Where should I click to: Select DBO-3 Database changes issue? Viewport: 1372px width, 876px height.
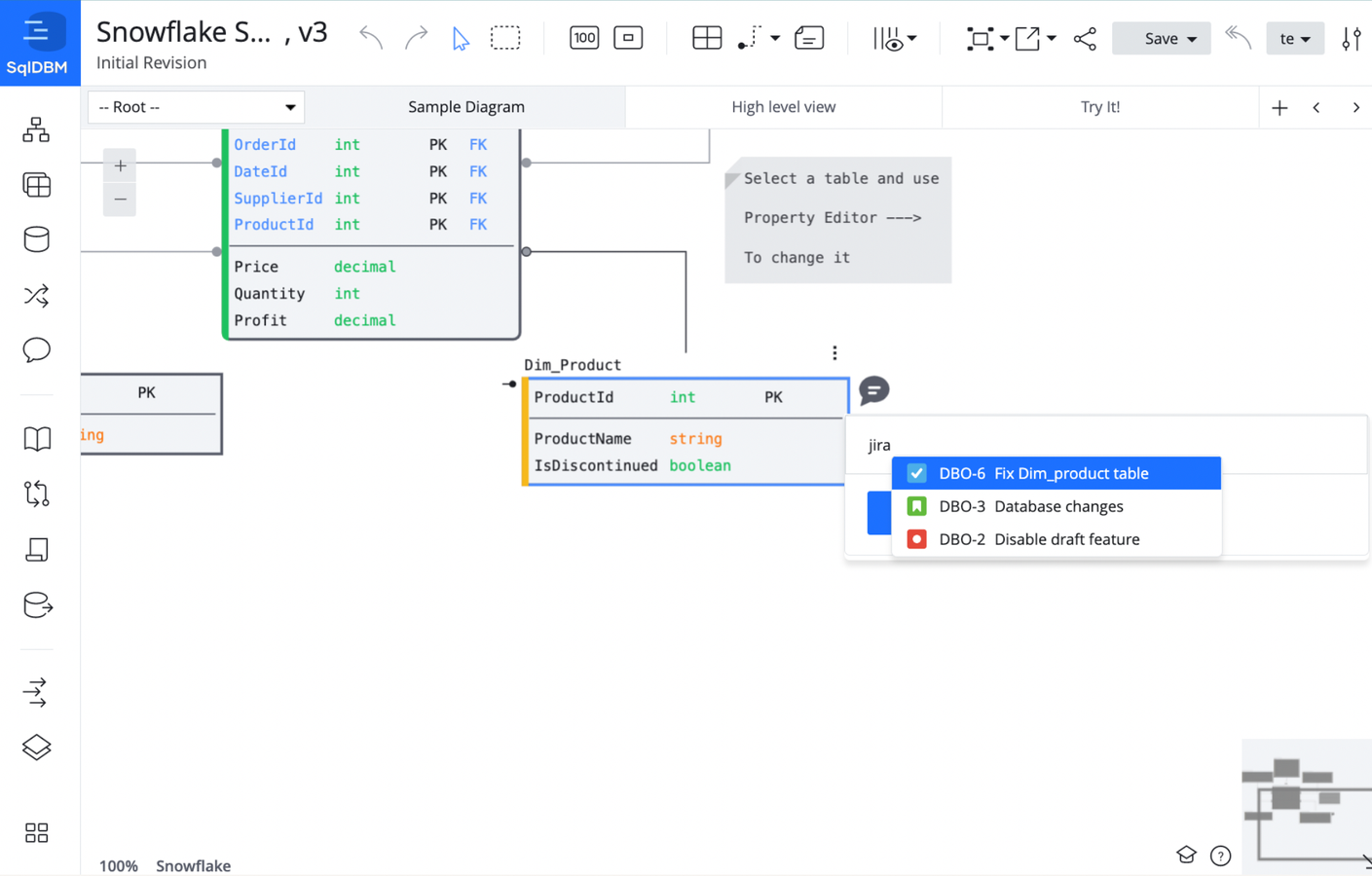click(x=1057, y=506)
